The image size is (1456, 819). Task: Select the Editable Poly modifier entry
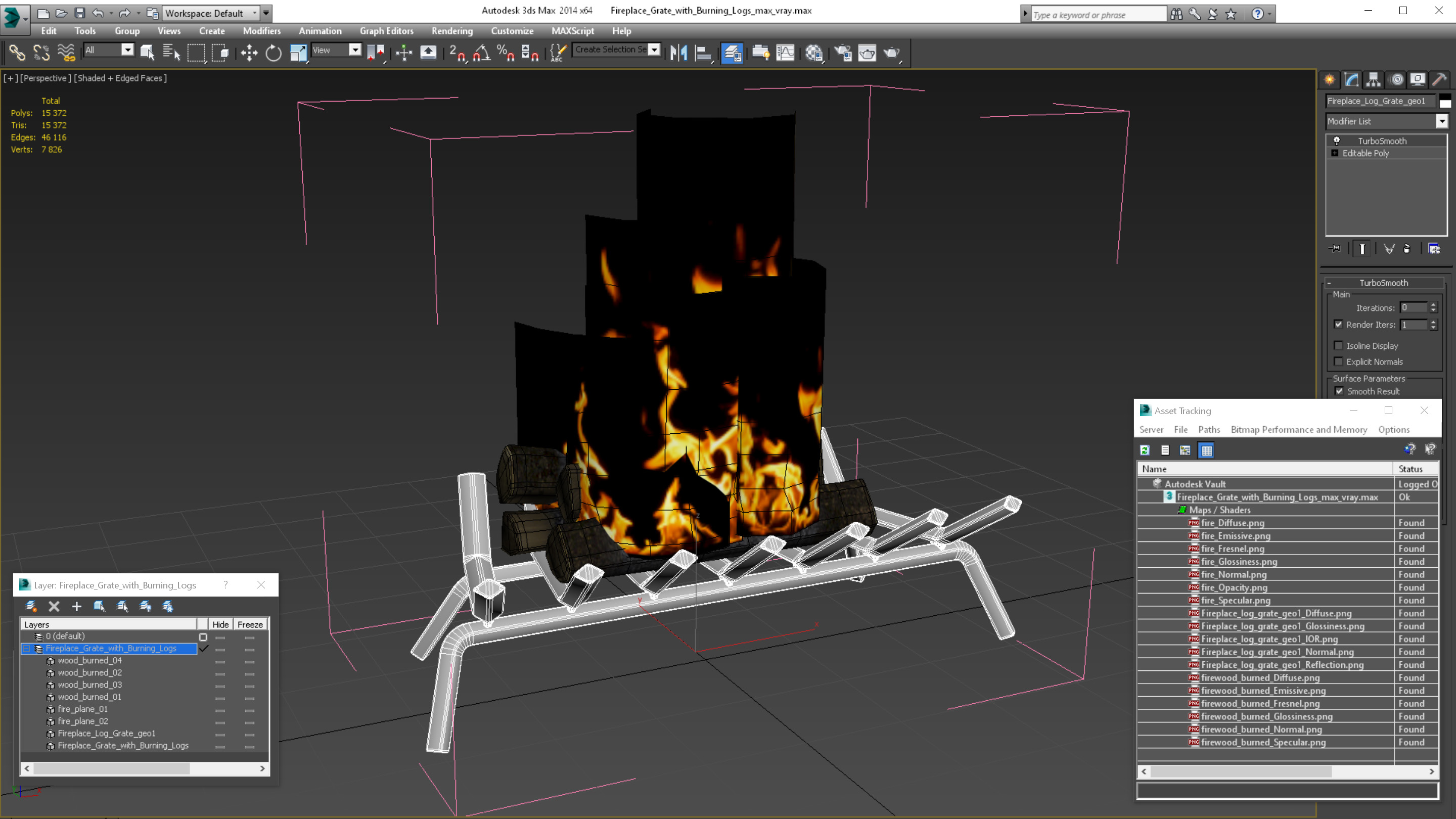pyautogui.click(x=1366, y=153)
